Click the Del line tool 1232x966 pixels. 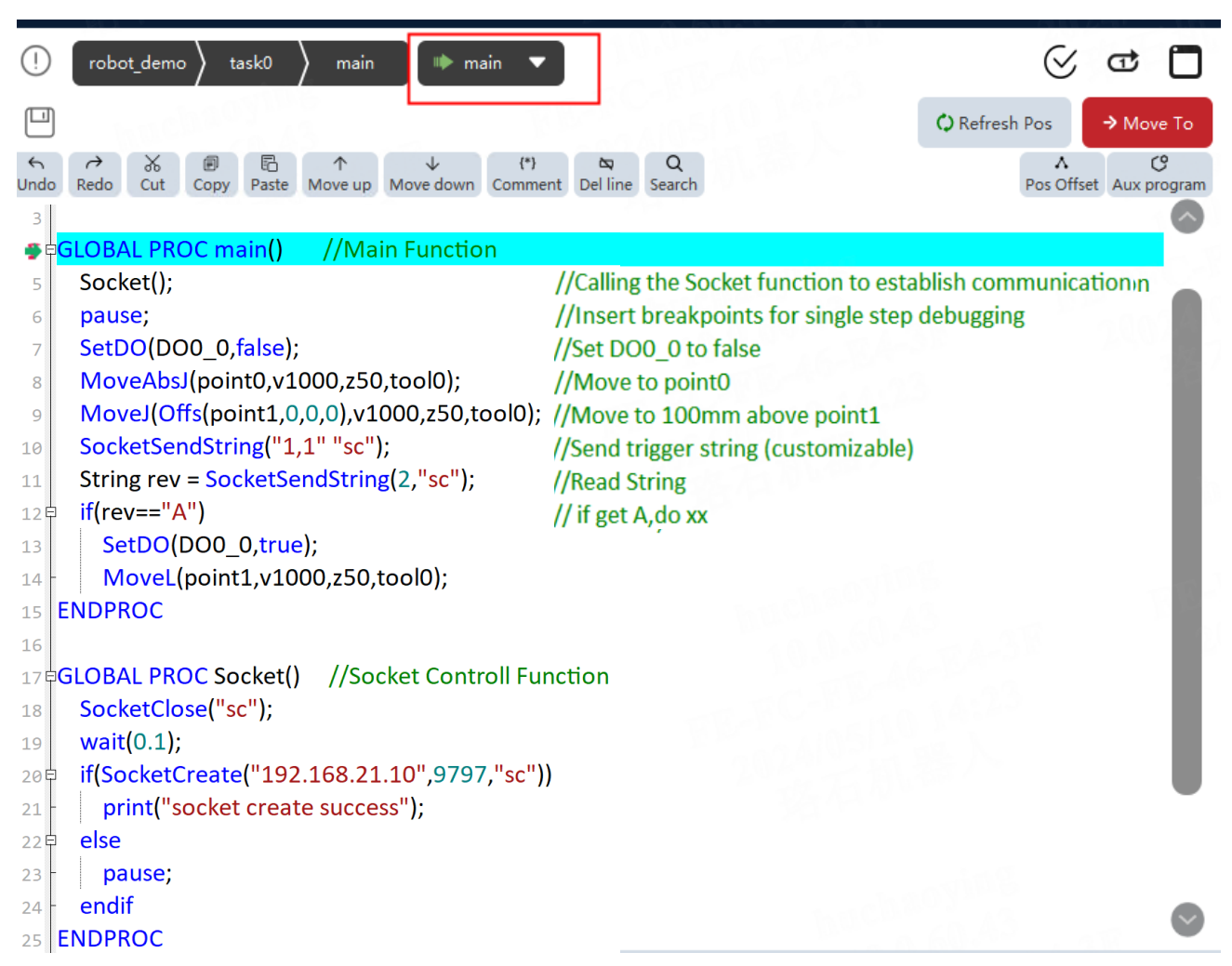(x=606, y=175)
